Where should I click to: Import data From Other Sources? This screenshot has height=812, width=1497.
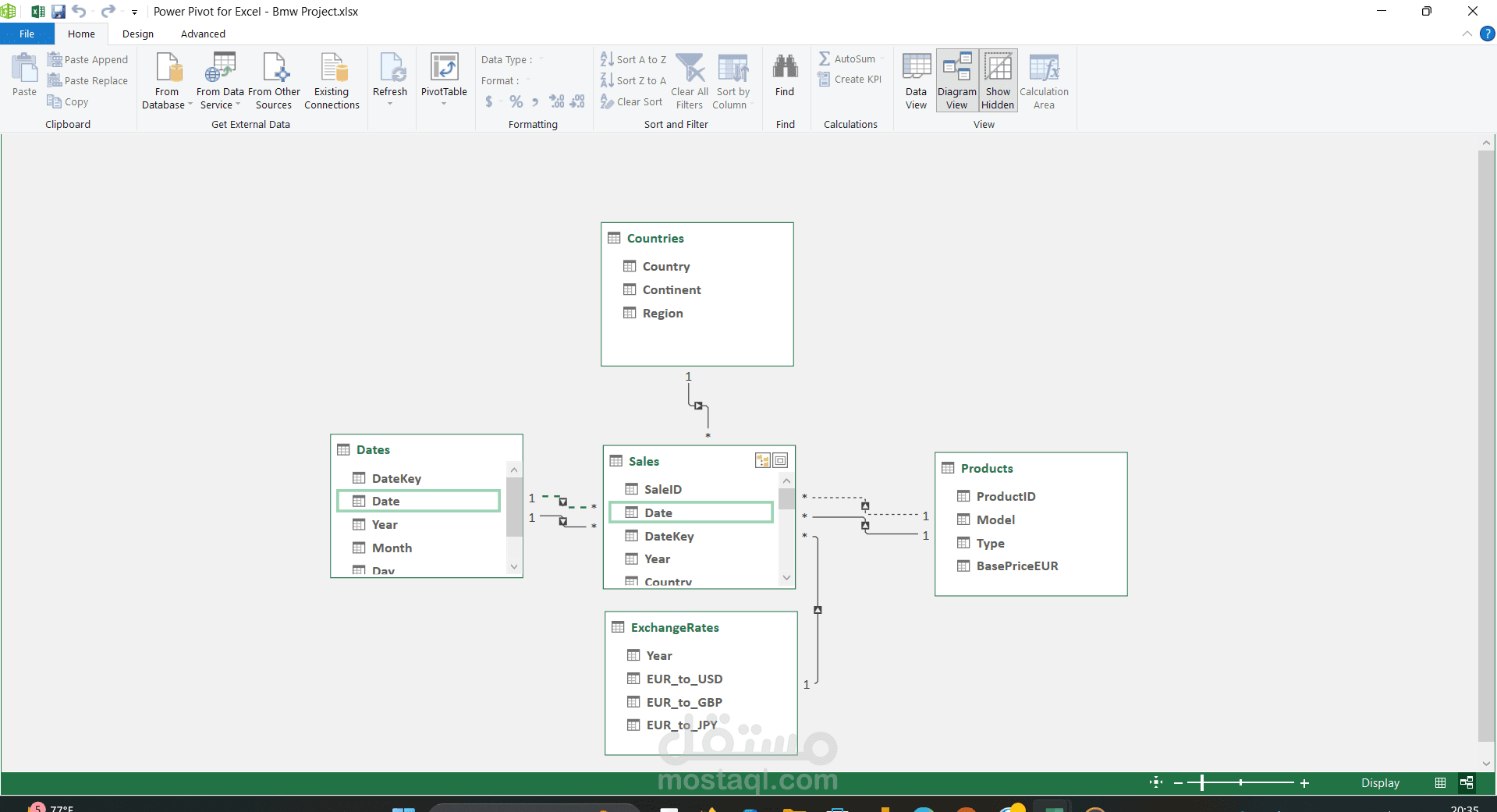(x=274, y=81)
